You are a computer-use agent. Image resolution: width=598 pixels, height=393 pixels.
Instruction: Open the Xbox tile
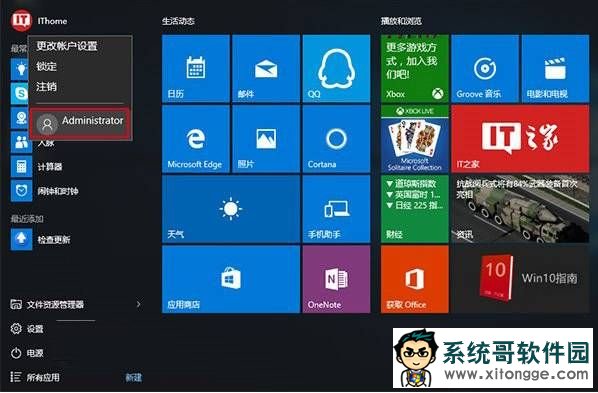click(415, 69)
